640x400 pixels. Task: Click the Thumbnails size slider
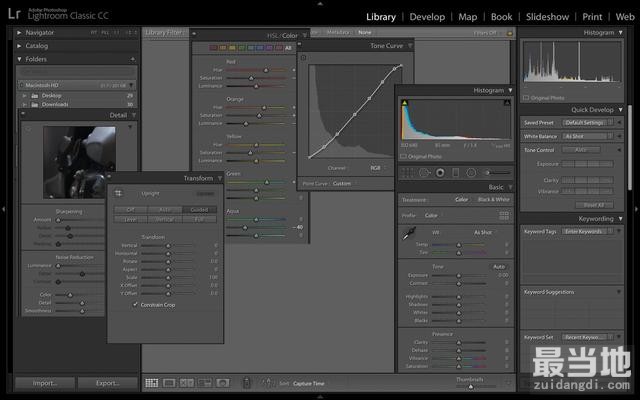click(469, 384)
